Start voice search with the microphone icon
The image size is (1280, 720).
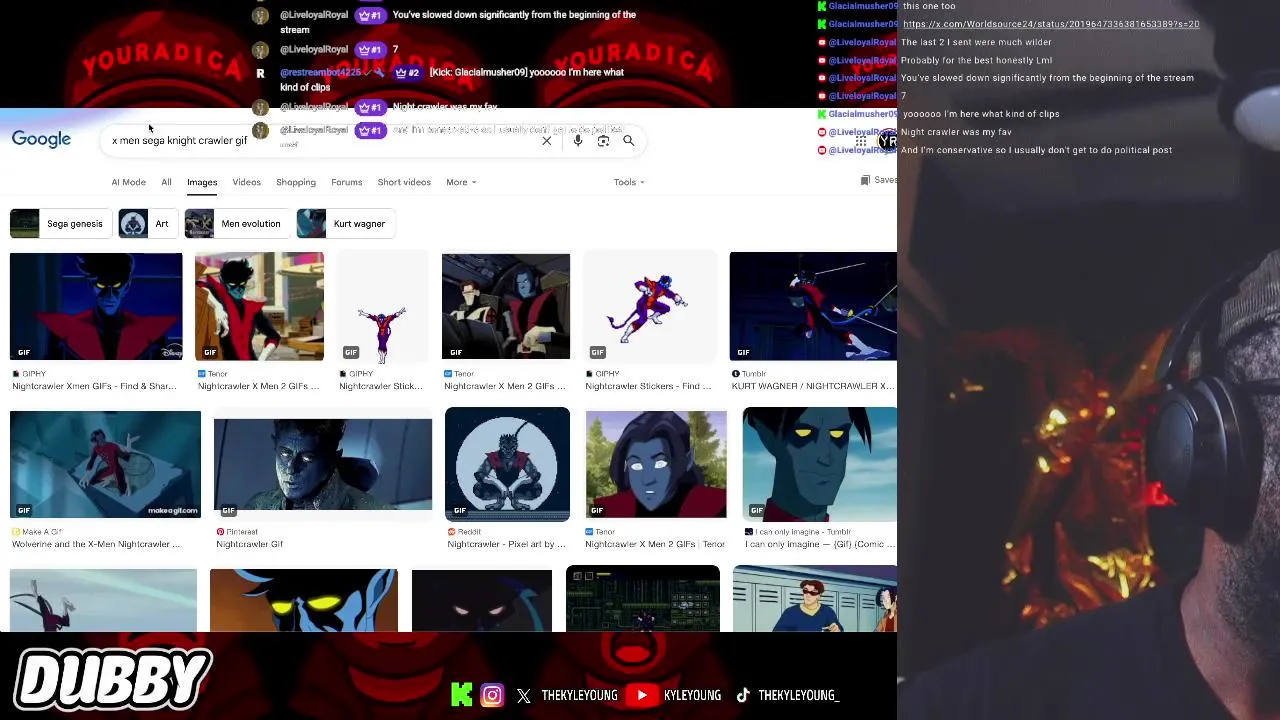(578, 141)
